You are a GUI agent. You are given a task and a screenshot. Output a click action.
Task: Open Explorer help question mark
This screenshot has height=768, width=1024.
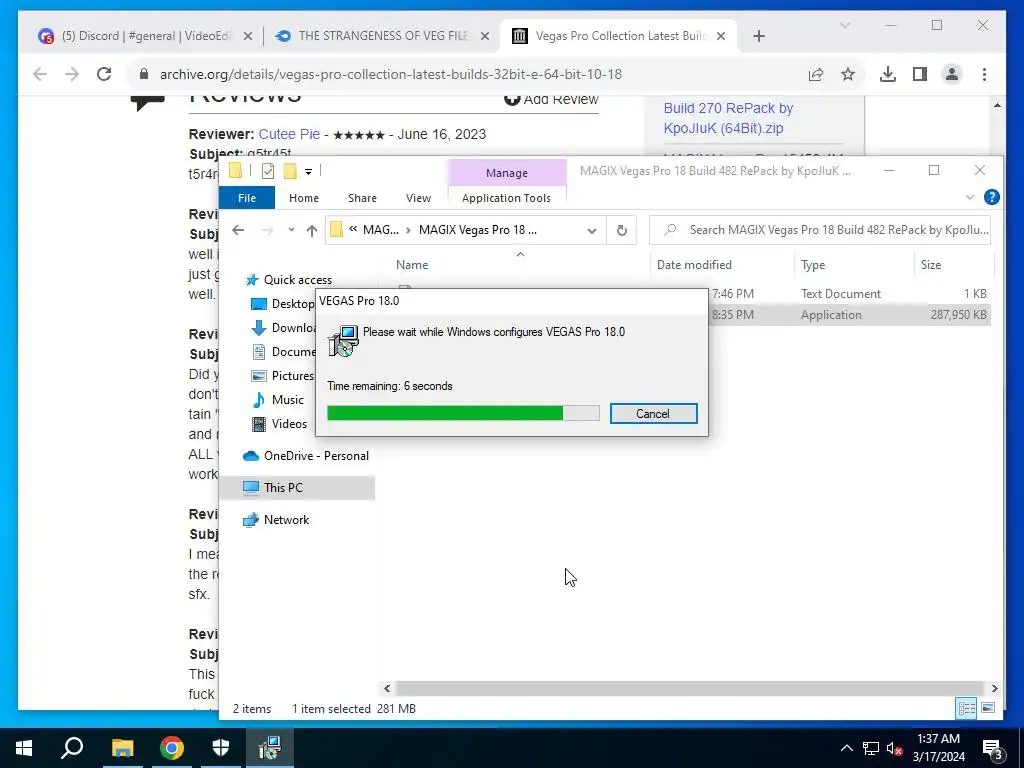click(x=991, y=197)
